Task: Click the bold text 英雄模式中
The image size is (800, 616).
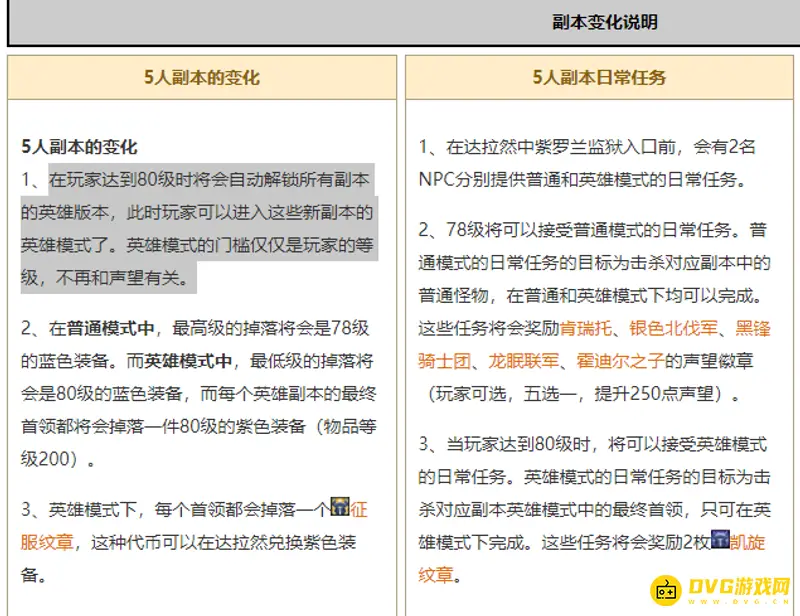Action: tap(188, 361)
